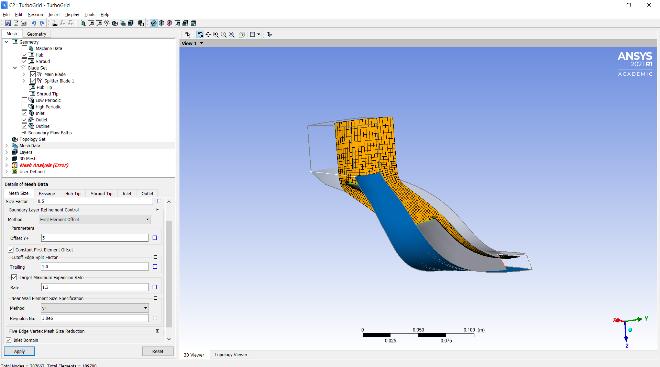
Task: Click the User Defined icon in the tree
Action: pos(15,172)
